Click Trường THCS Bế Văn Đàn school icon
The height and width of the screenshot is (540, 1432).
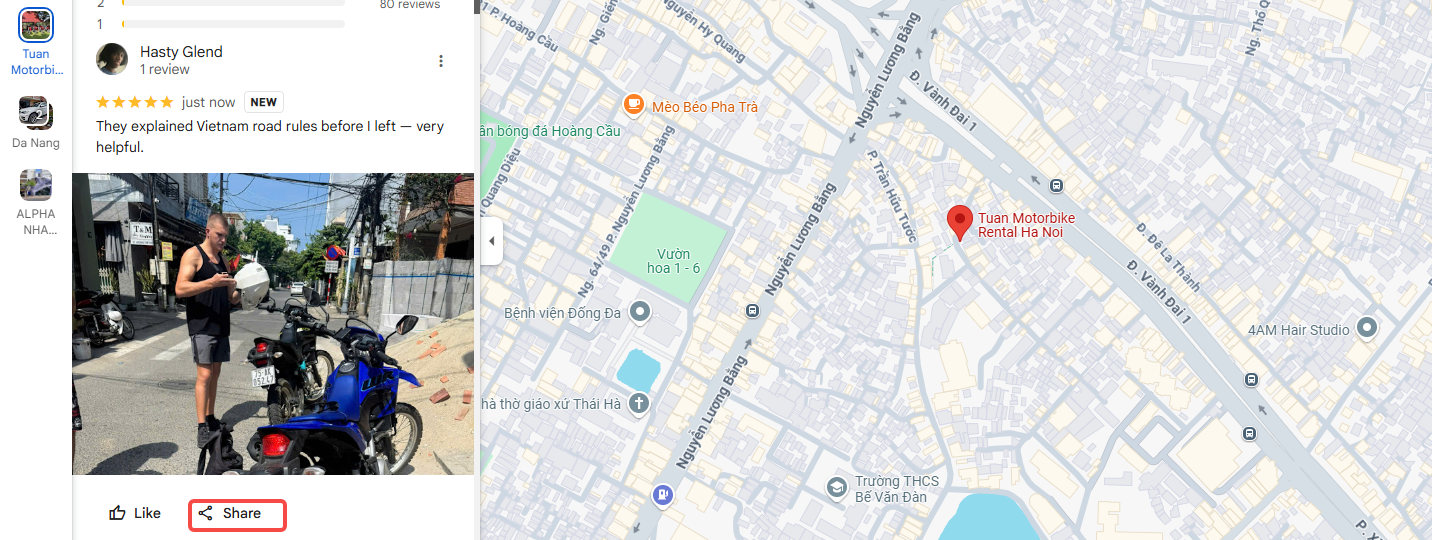(x=836, y=488)
